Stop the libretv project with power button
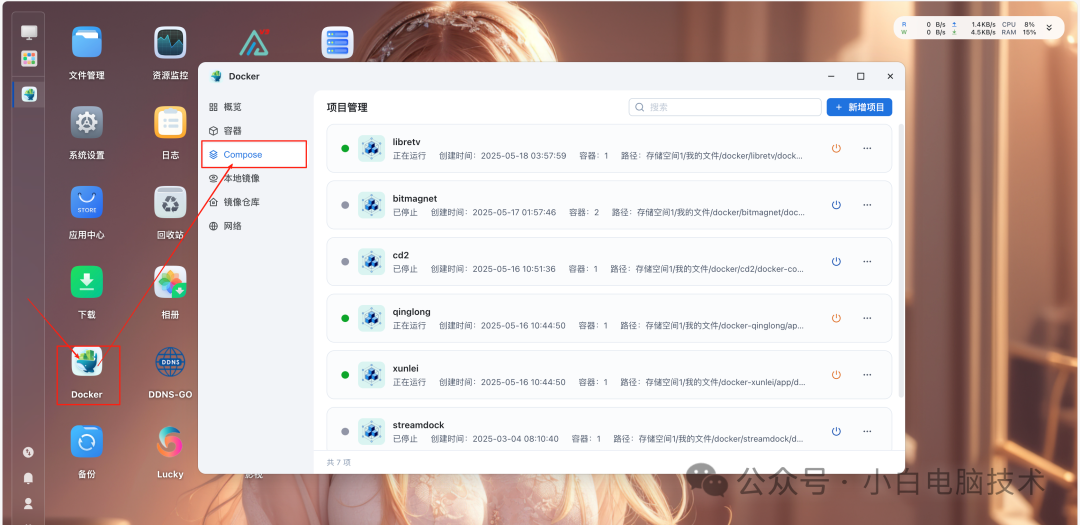 836,148
